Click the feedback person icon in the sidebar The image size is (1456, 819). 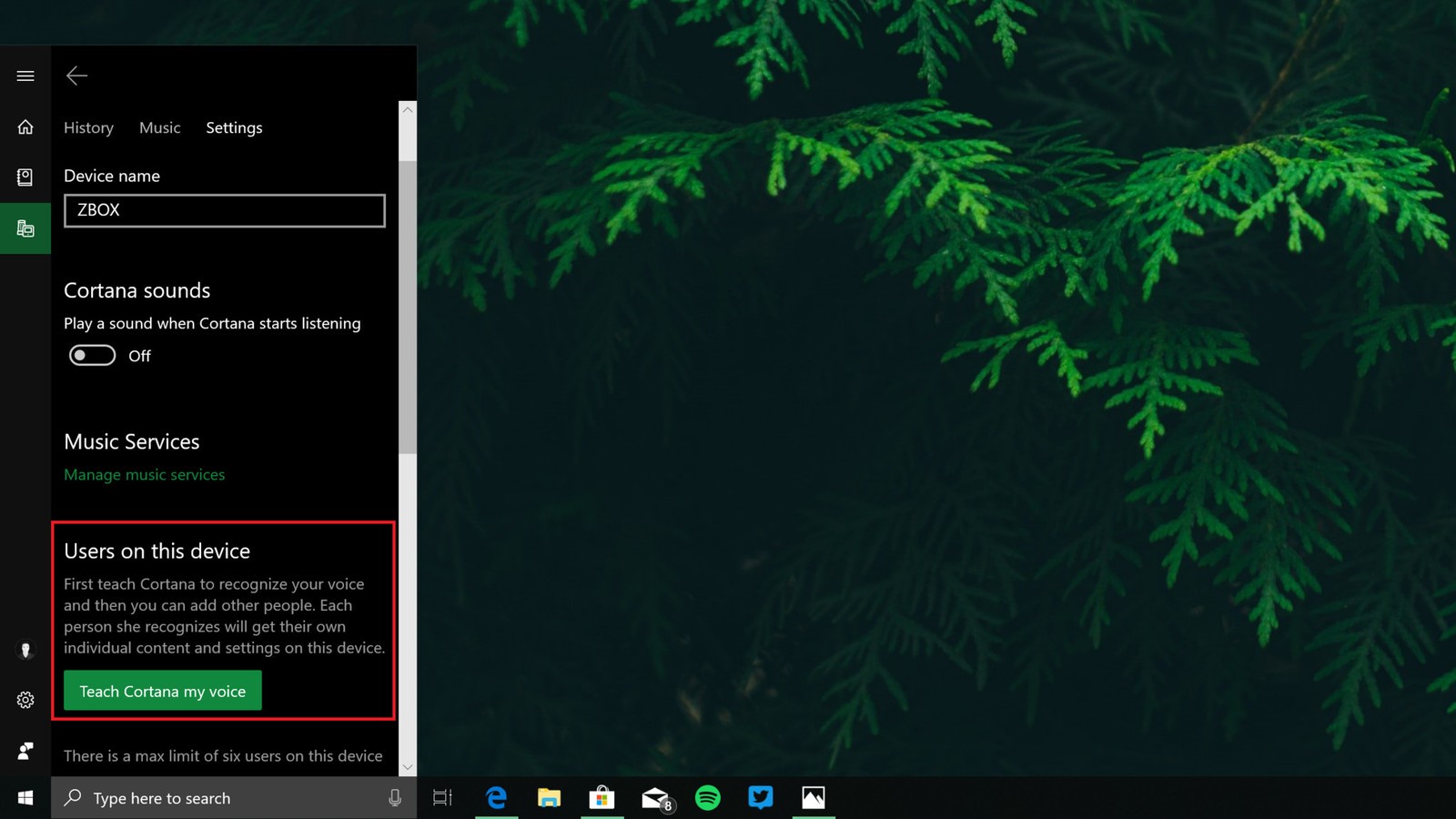(25, 750)
